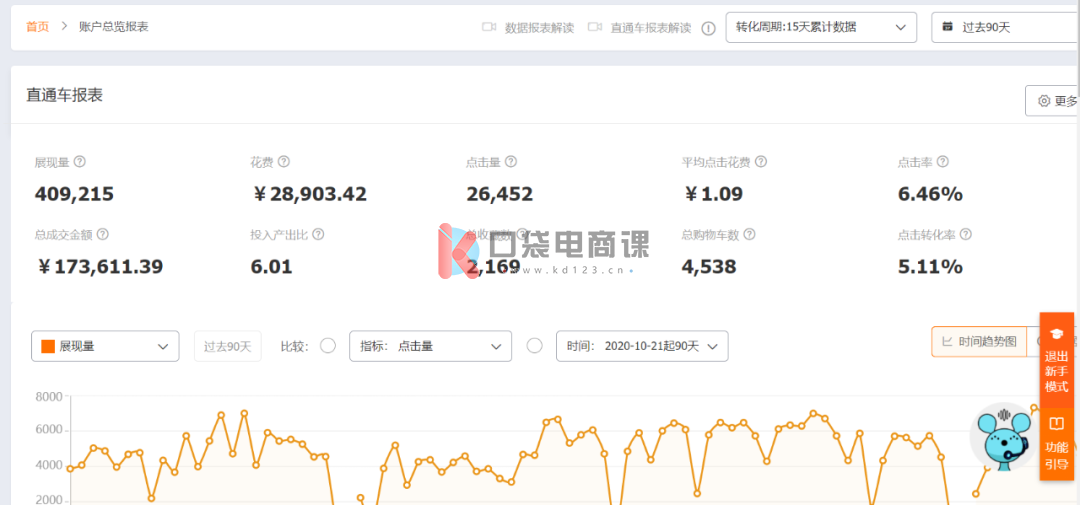The height and width of the screenshot is (505, 1080).
Task: Click the 花费 value ￥28,903.42
Action: (x=309, y=194)
